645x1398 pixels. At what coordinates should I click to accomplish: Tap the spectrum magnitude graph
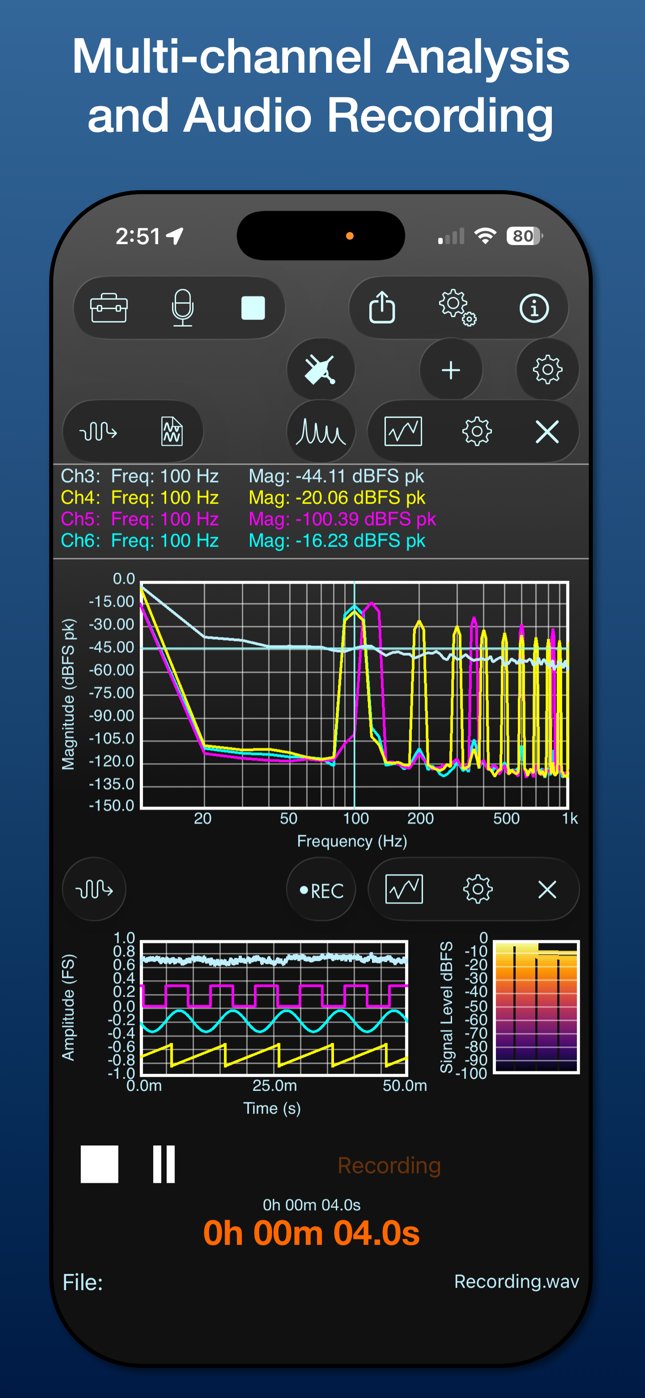[355, 694]
